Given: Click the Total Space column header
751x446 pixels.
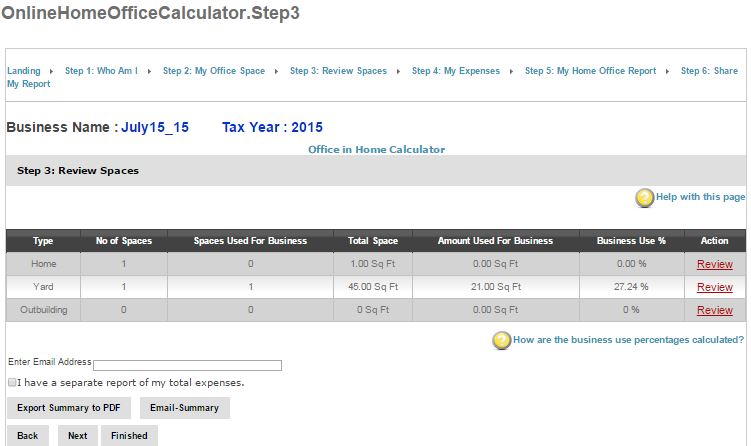Looking at the screenshot, I should pos(373,241).
